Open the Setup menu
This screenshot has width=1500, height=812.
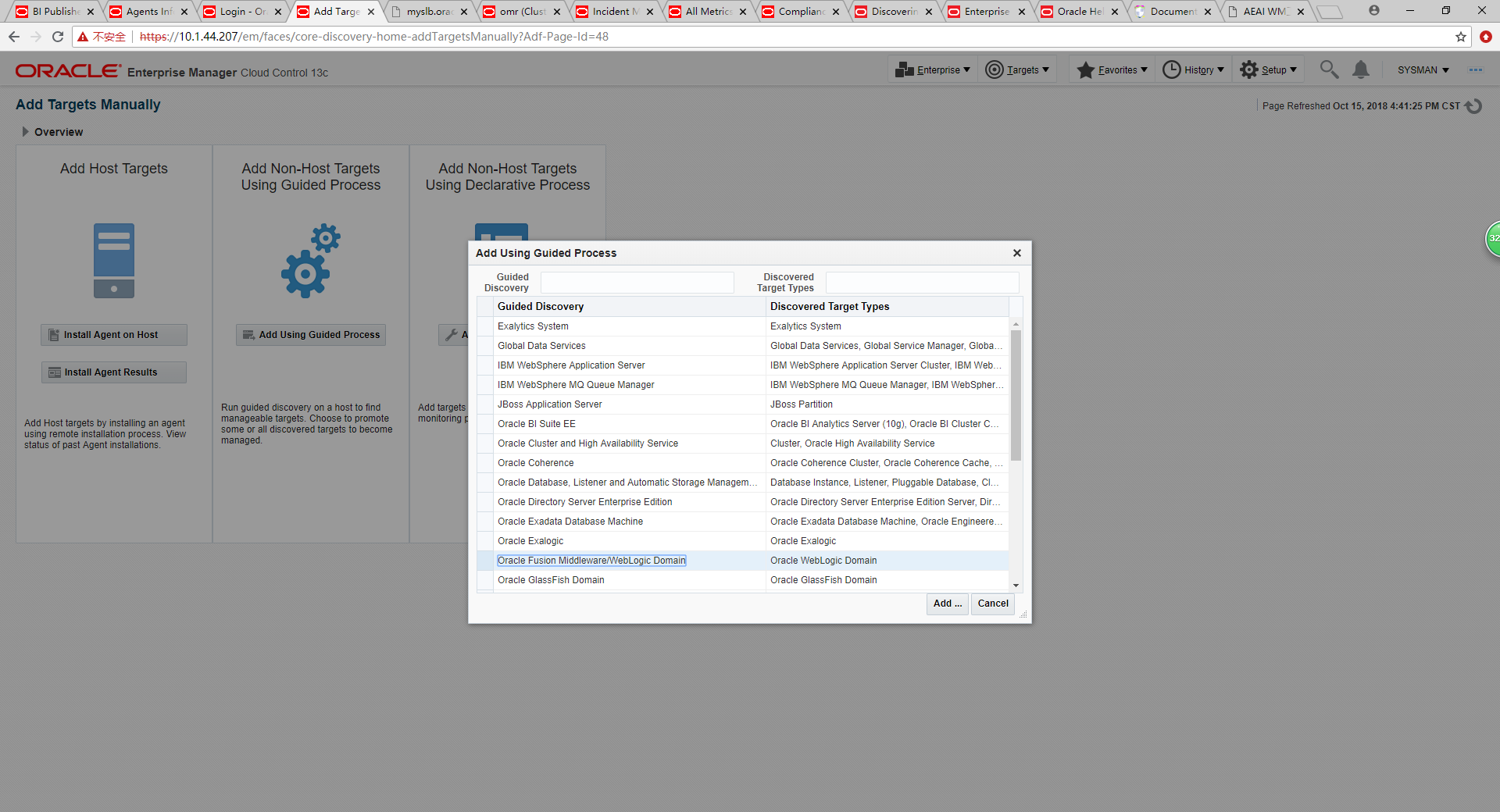click(1269, 70)
